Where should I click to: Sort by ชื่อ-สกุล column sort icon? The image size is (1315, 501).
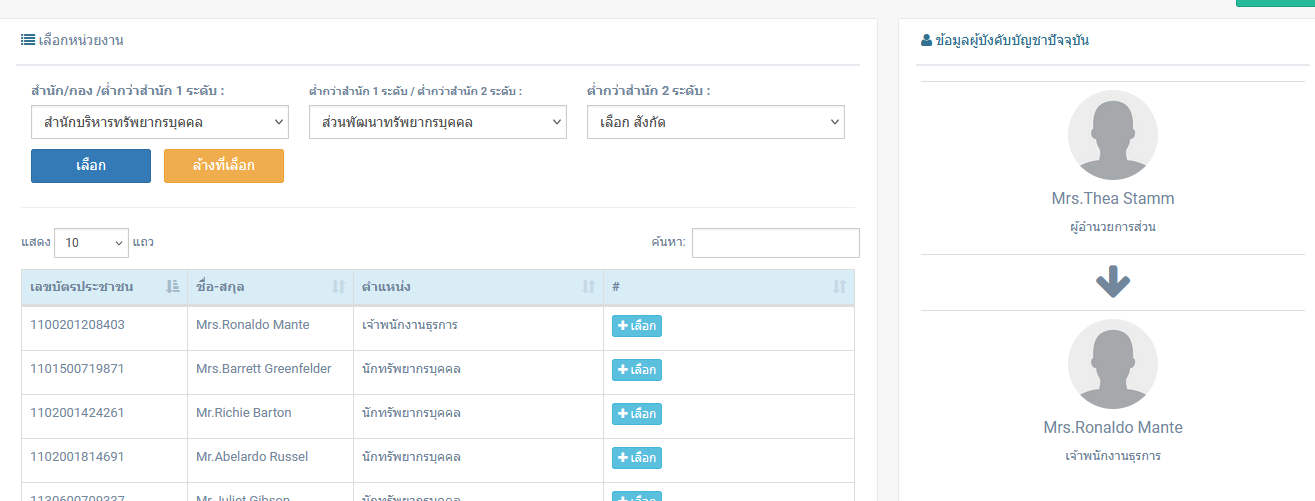[339, 287]
